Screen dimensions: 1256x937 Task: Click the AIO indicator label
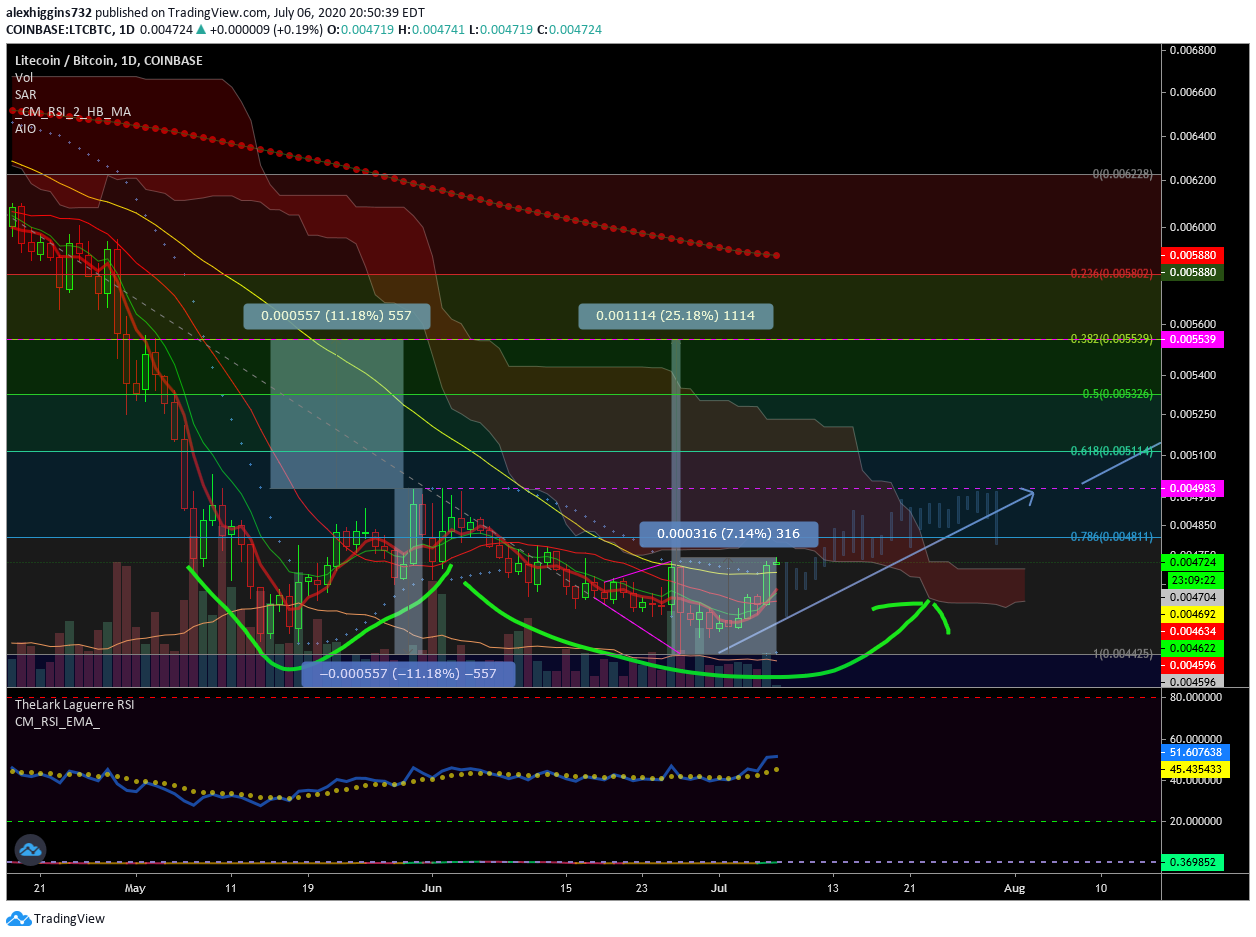coord(25,129)
